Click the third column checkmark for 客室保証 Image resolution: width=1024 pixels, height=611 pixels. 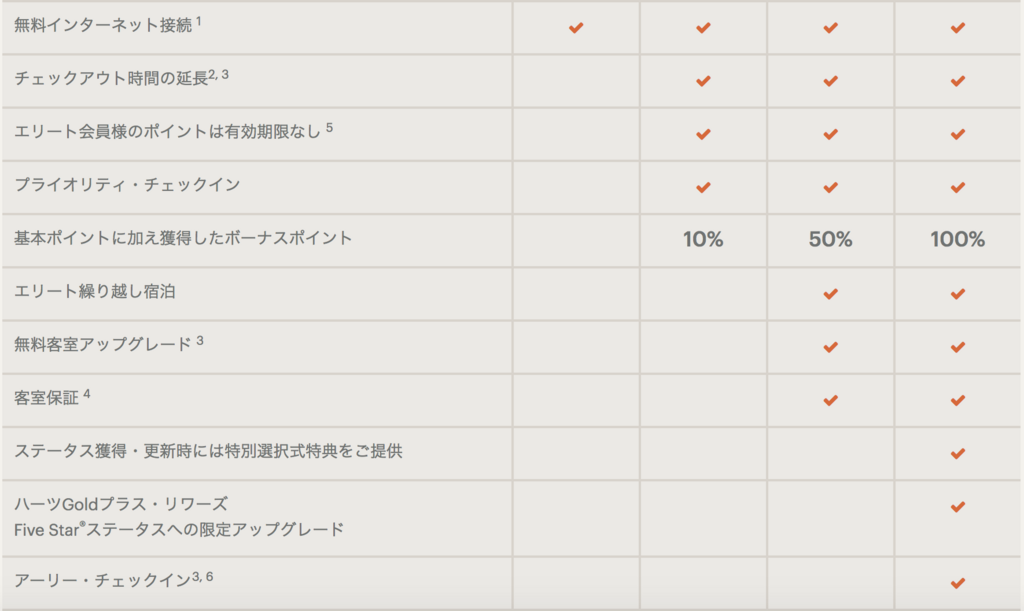(x=830, y=400)
